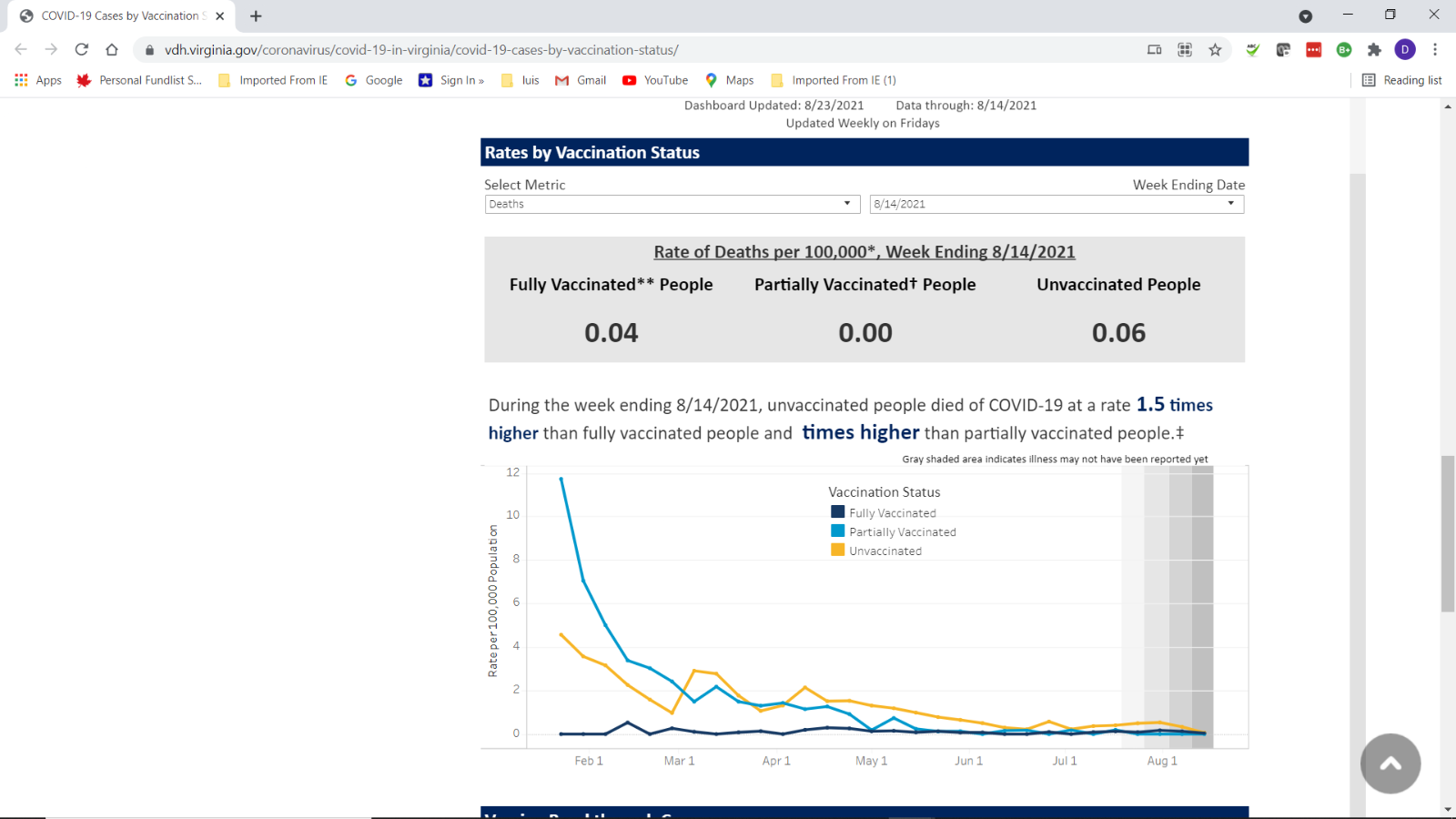Open Chrome's three-dot menu
Image resolution: width=1456 pixels, height=819 pixels.
click(1435, 50)
